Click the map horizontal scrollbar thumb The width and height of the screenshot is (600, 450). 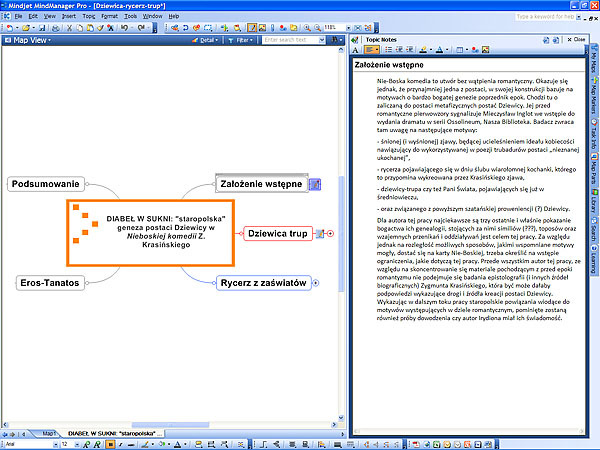(x=170, y=425)
